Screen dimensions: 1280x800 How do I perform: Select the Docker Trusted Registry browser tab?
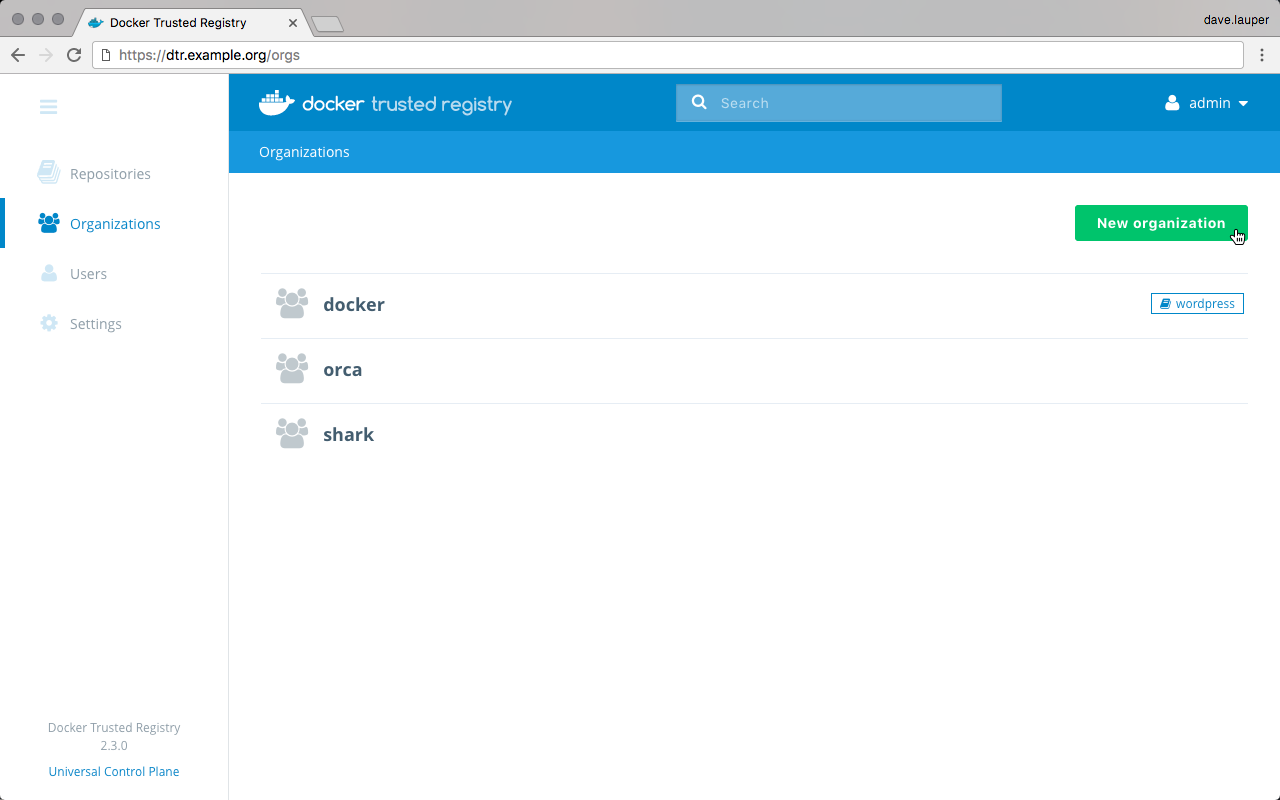[178, 22]
